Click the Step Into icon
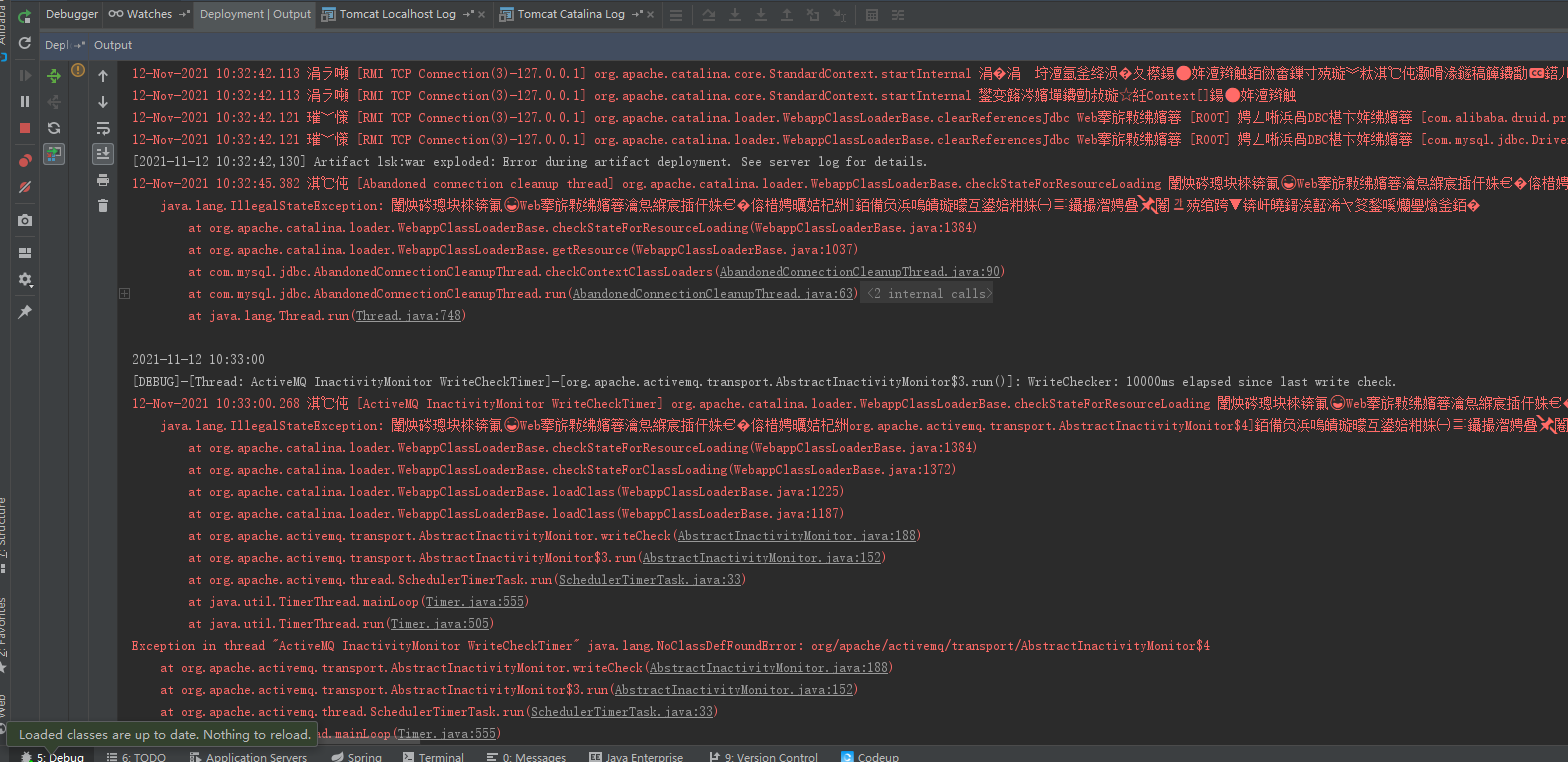This screenshot has height=762, width=1568. [735, 15]
